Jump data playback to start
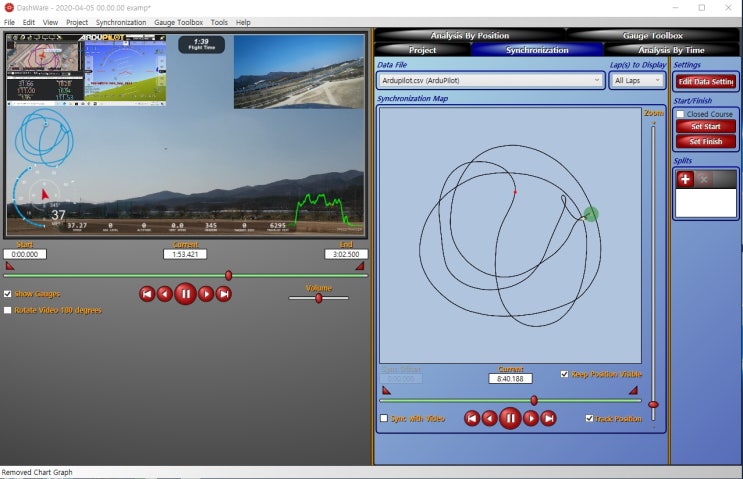Image resolution: width=743 pixels, height=479 pixels. 471,419
